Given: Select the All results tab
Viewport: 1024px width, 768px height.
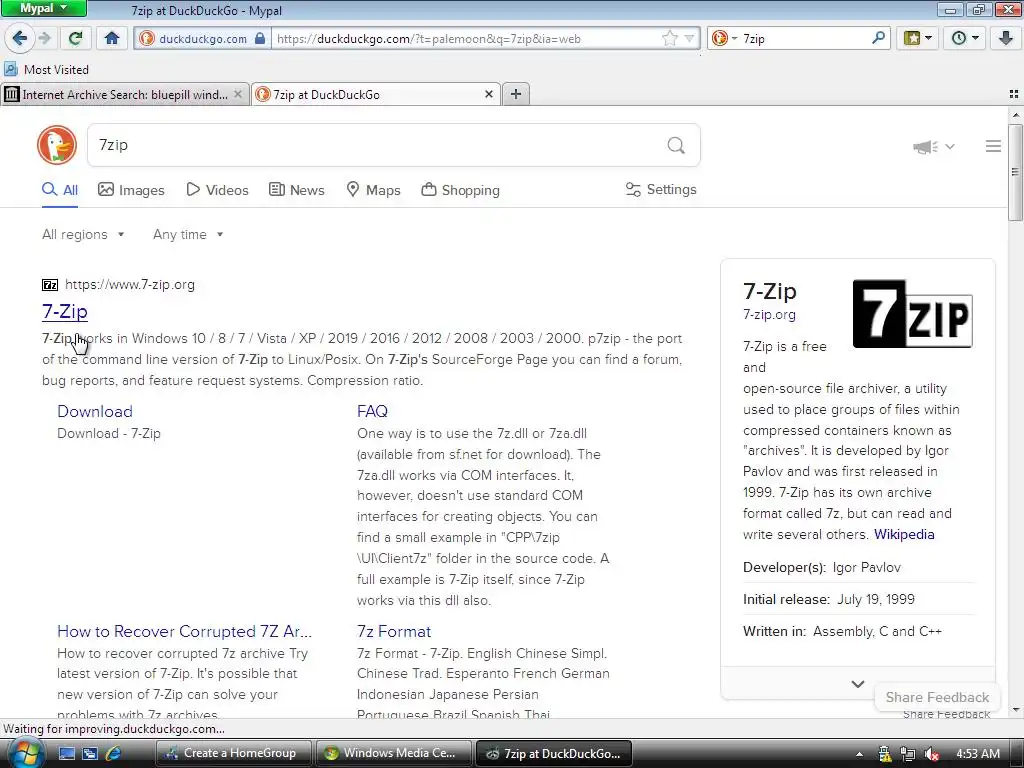Looking at the screenshot, I should [60, 190].
